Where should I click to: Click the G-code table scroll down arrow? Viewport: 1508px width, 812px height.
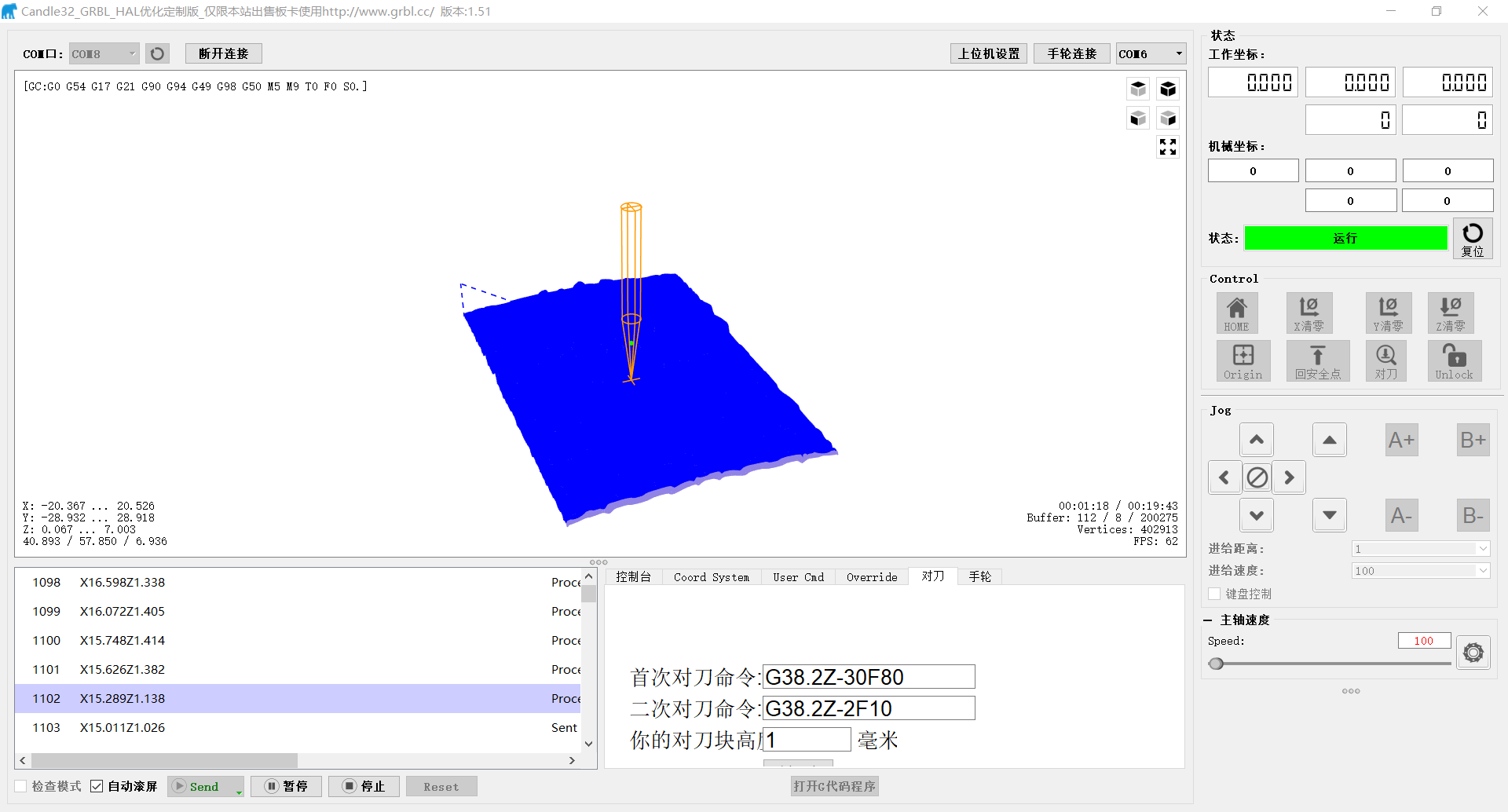(588, 744)
